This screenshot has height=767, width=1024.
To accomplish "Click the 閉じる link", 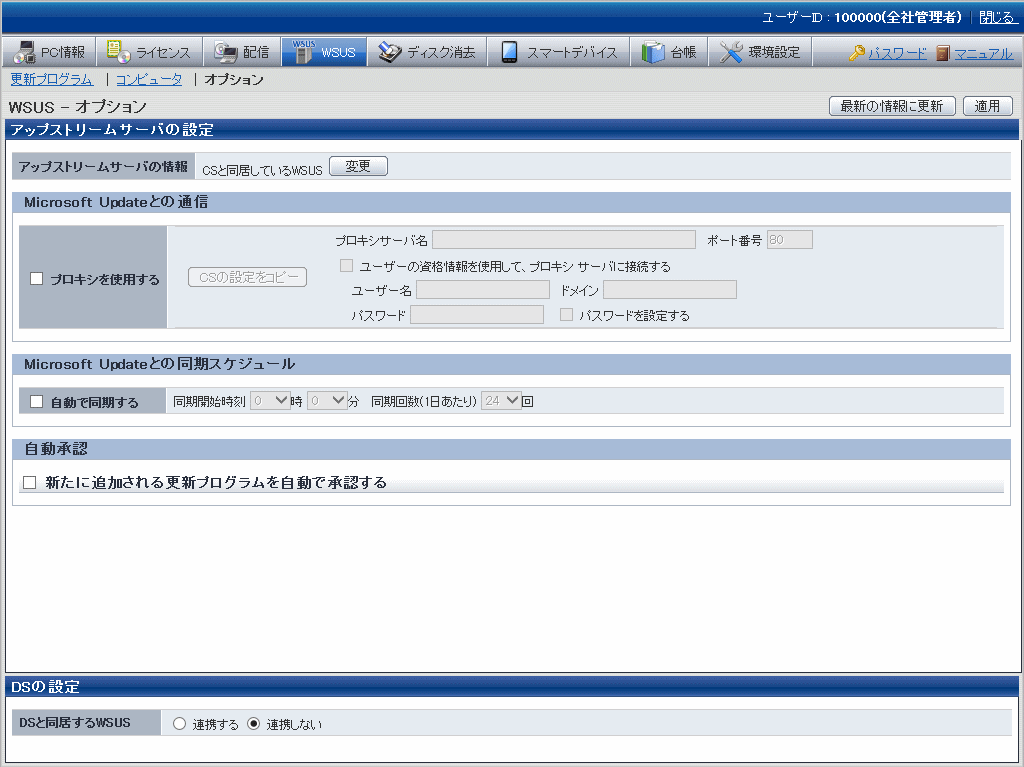I will pos(997,18).
